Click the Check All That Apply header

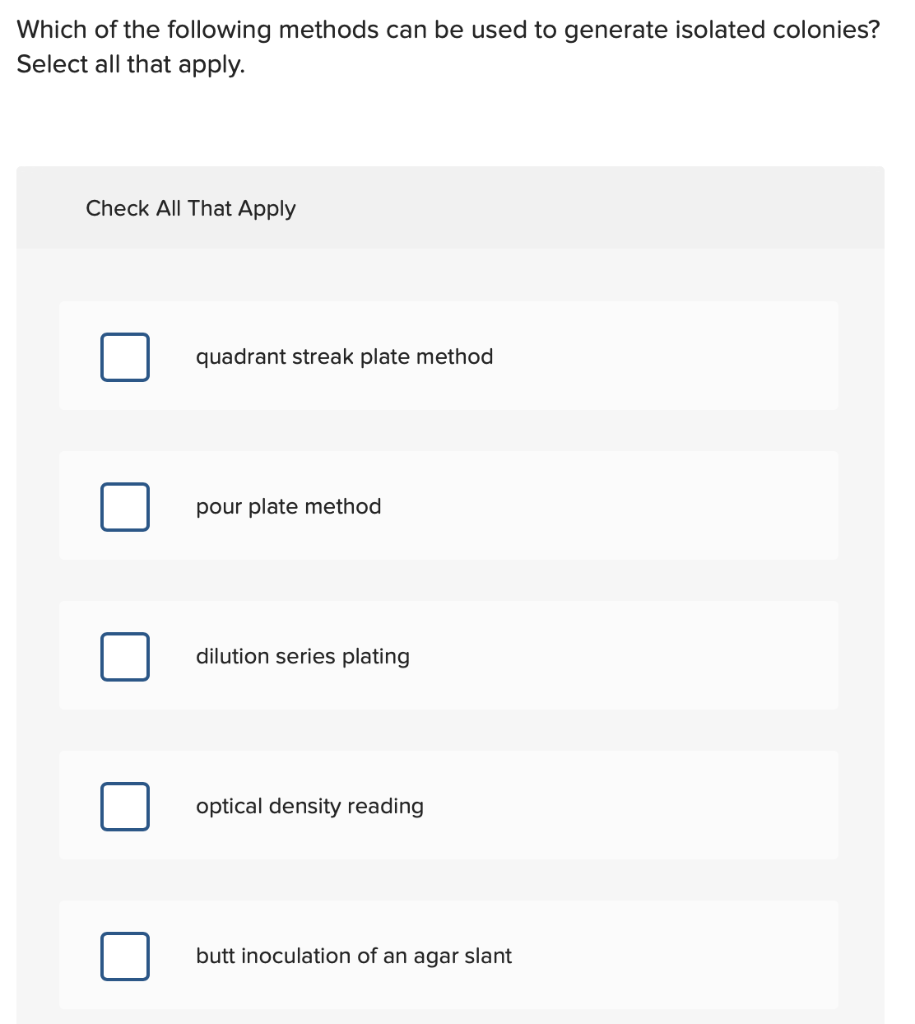point(190,208)
